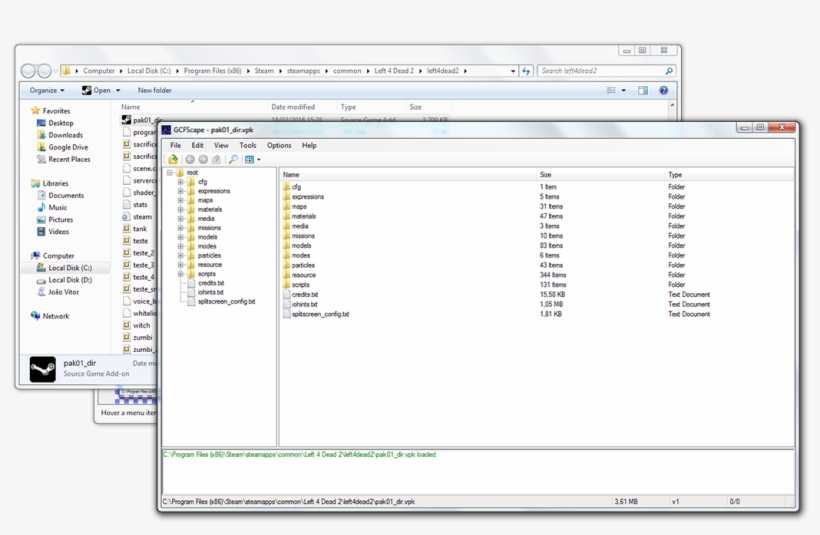Select credits.txt in the tree pane

click(211, 283)
